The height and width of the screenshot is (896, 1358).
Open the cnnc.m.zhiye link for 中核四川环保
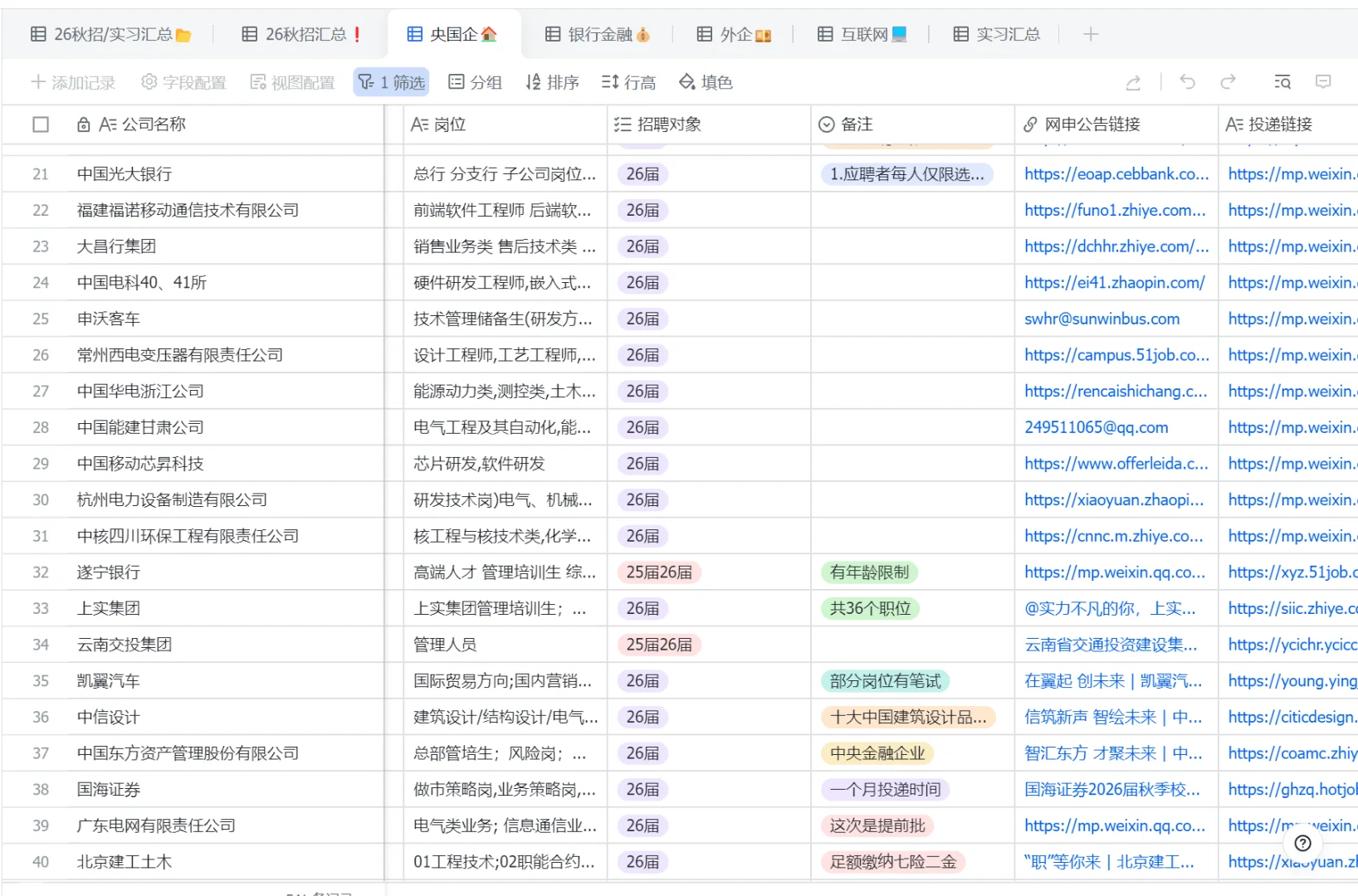coord(1114,537)
